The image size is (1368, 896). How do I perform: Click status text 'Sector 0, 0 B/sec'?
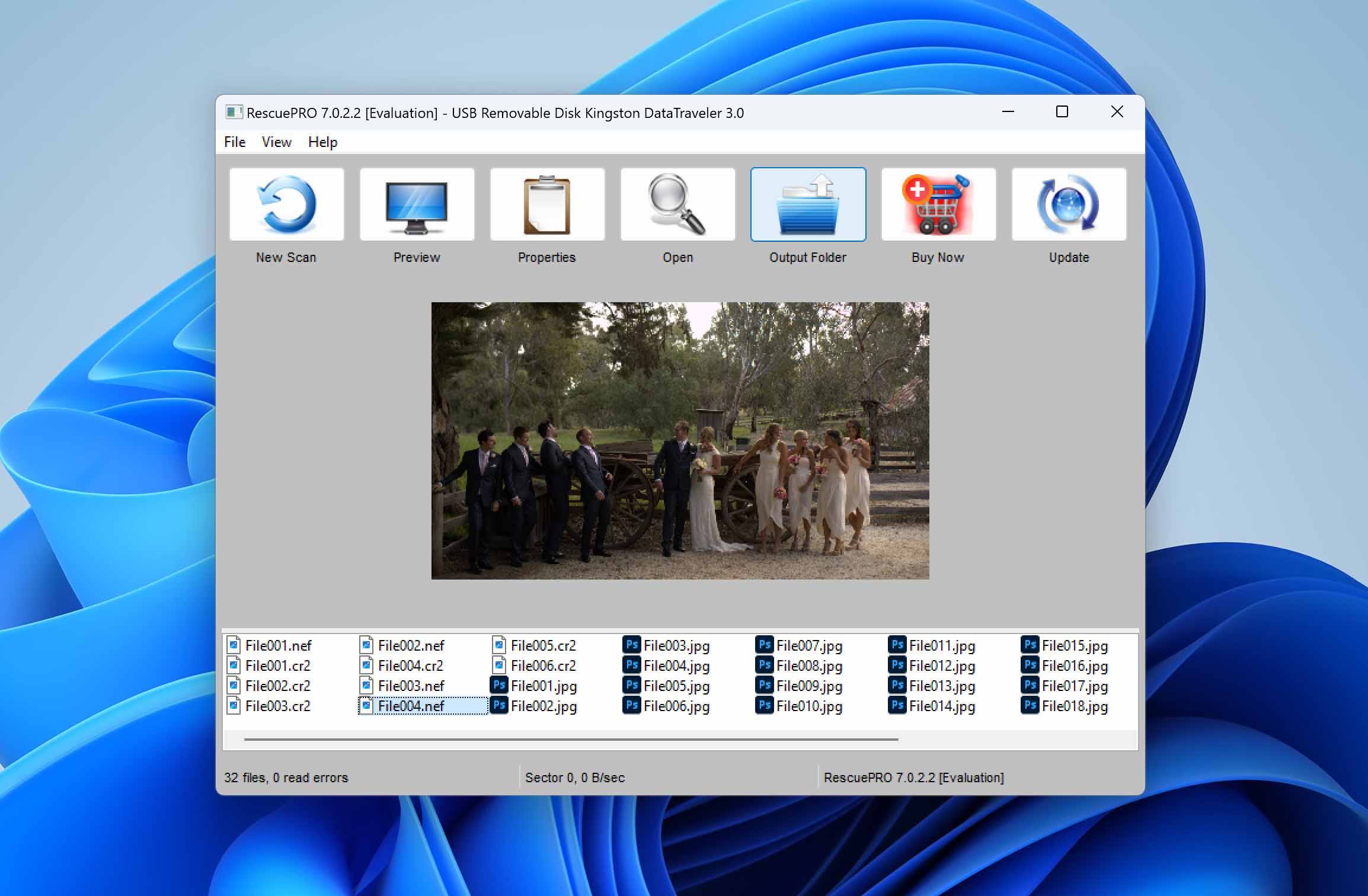(x=575, y=777)
